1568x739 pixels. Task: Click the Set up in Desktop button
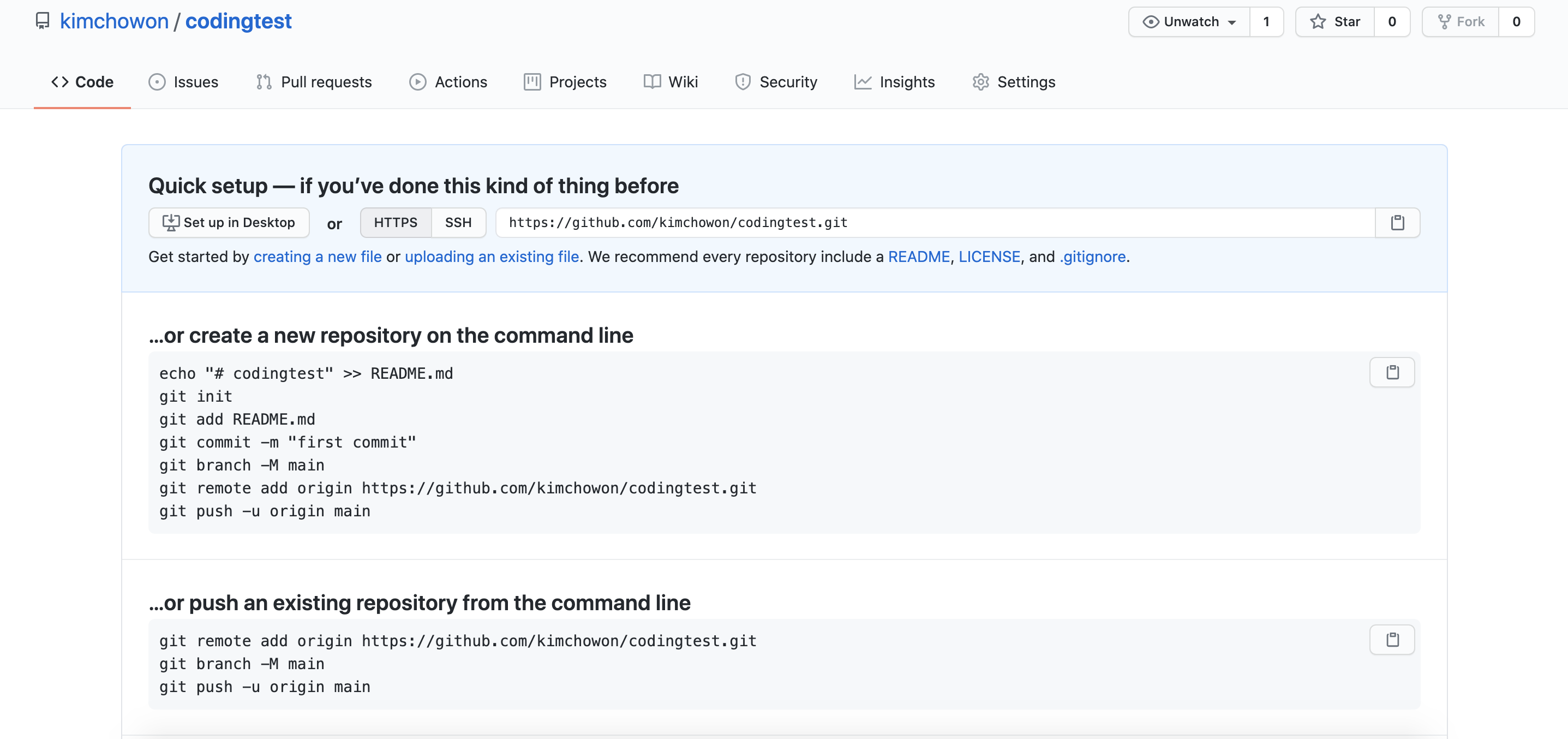pyautogui.click(x=229, y=223)
